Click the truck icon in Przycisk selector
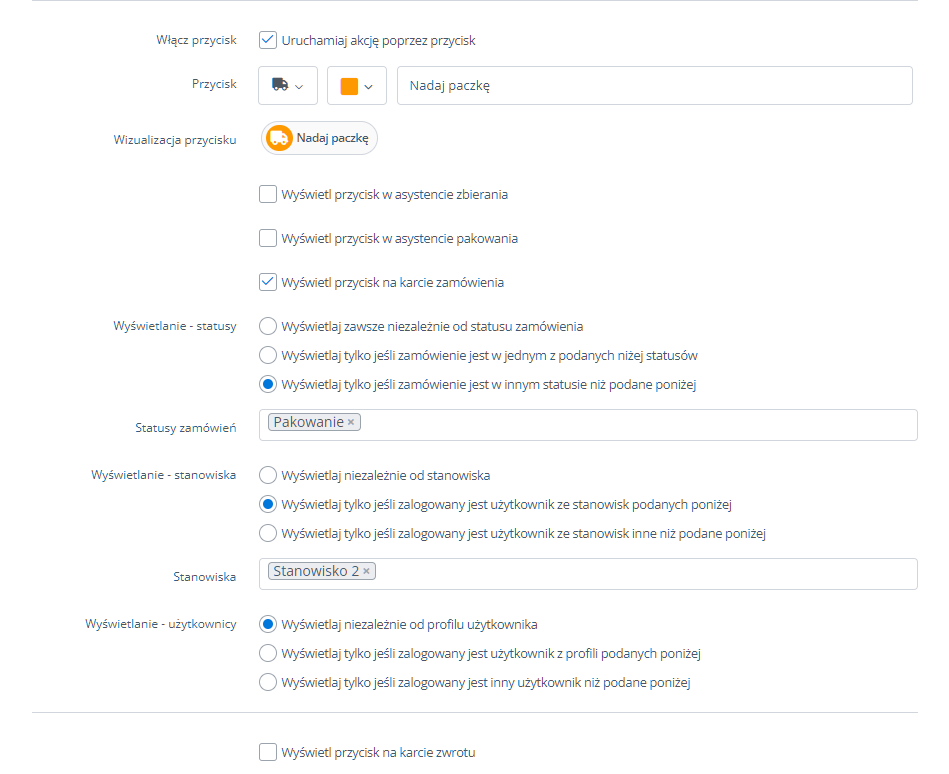This screenshot has width=949, height=774. pyautogui.click(x=280, y=85)
